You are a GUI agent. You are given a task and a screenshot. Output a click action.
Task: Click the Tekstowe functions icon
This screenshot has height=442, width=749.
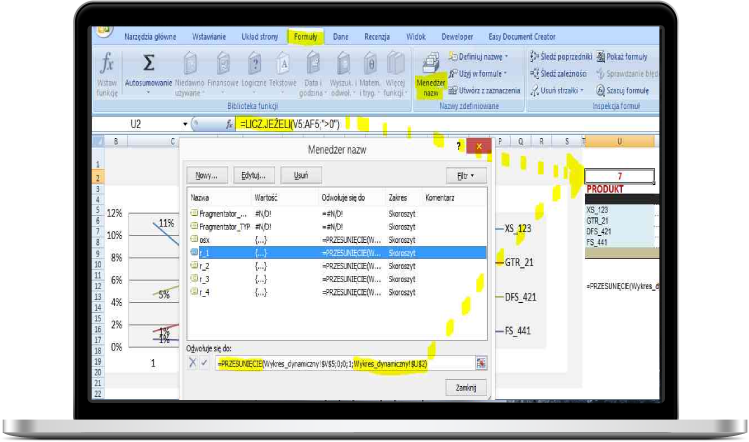point(283,66)
